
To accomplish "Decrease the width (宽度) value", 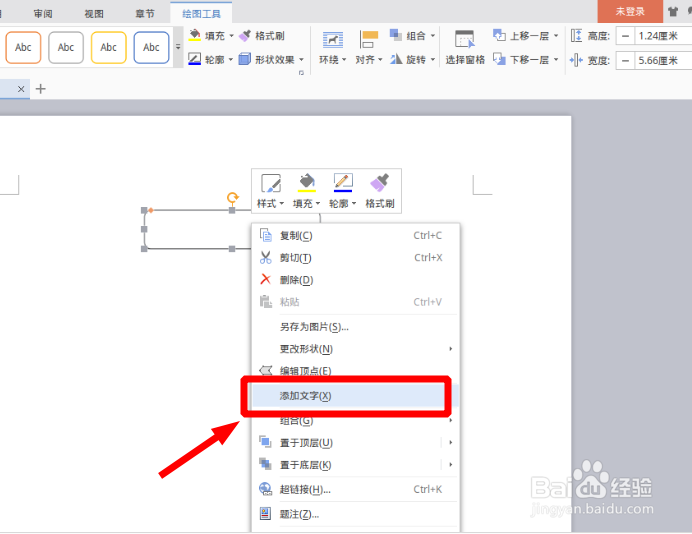I will pyautogui.click(x=625, y=60).
